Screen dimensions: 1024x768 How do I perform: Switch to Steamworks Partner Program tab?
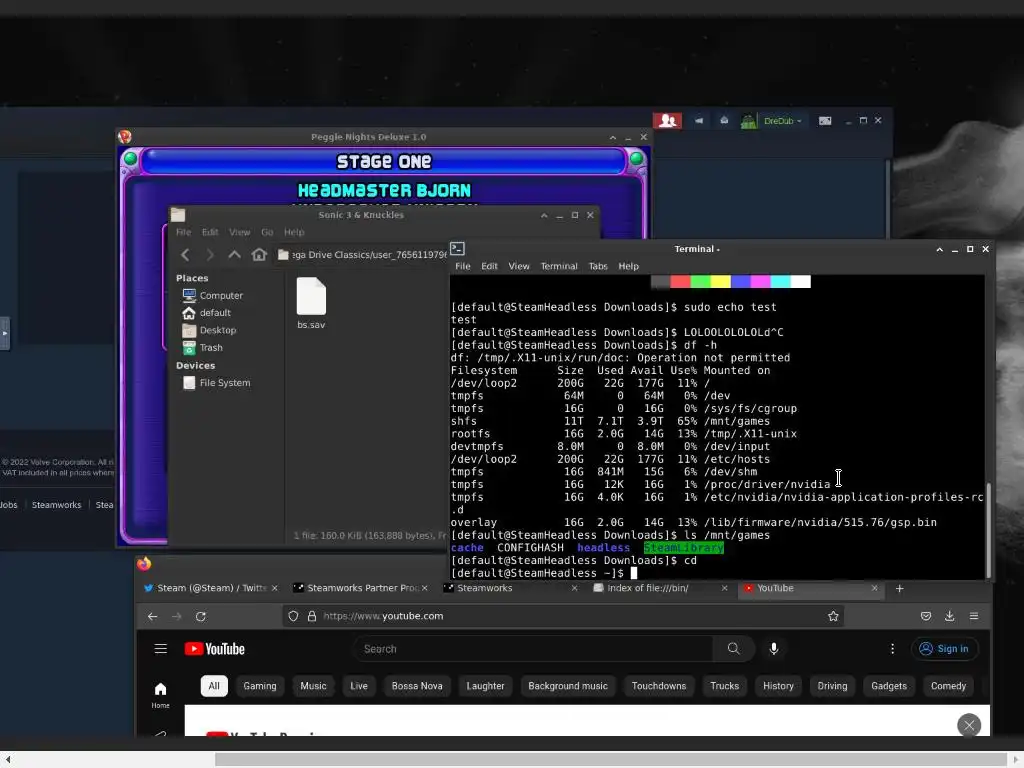tap(360, 588)
